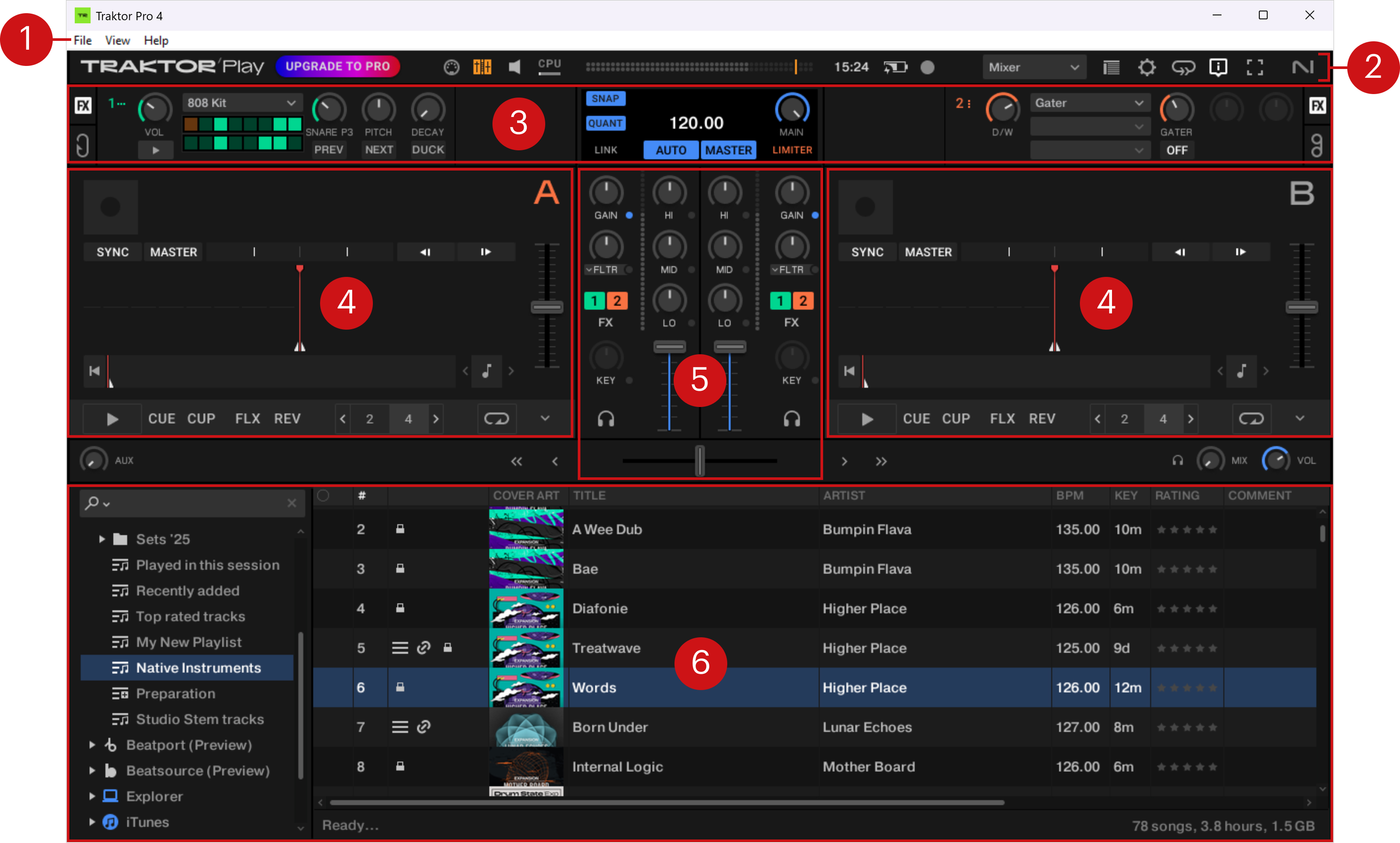Open the 808 Kit pattern dropdown
The height and width of the screenshot is (843, 1400).
pyautogui.click(x=241, y=103)
